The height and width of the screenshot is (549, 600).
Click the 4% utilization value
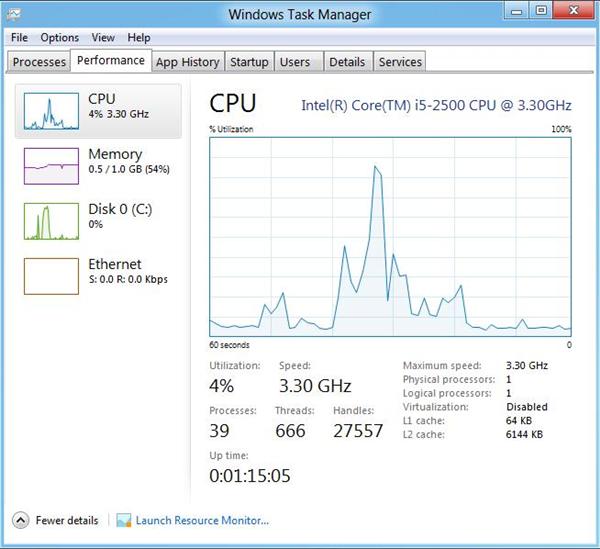[222, 386]
